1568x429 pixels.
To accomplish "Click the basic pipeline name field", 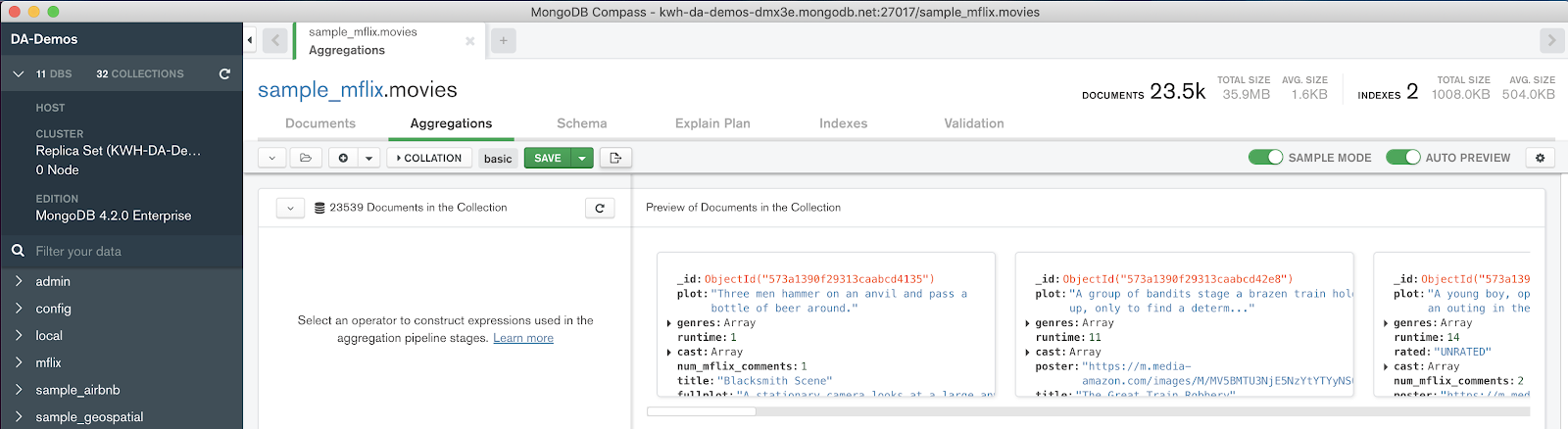I will click(498, 158).
